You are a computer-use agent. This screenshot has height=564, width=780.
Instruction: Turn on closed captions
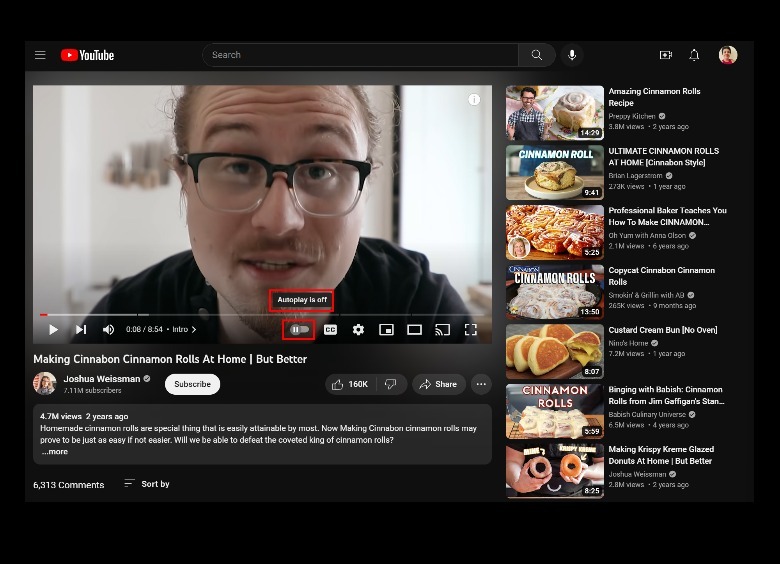click(x=330, y=329)
